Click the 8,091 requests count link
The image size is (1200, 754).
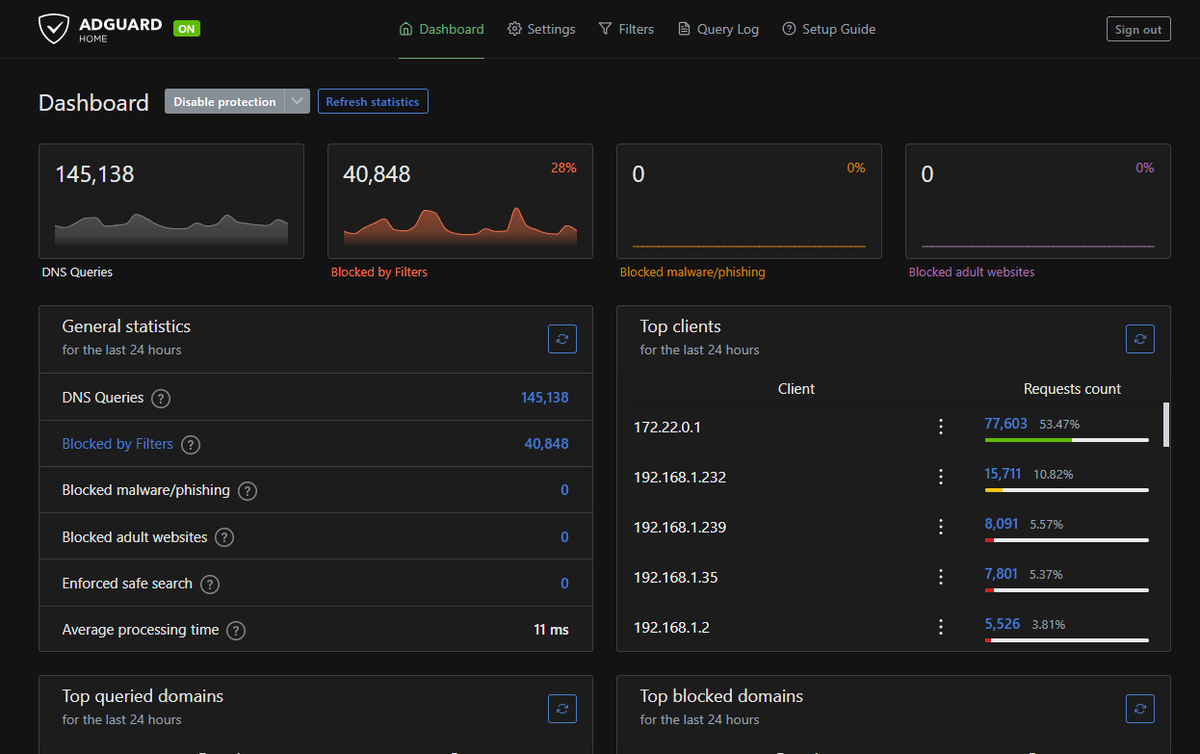coord(1002,524)
